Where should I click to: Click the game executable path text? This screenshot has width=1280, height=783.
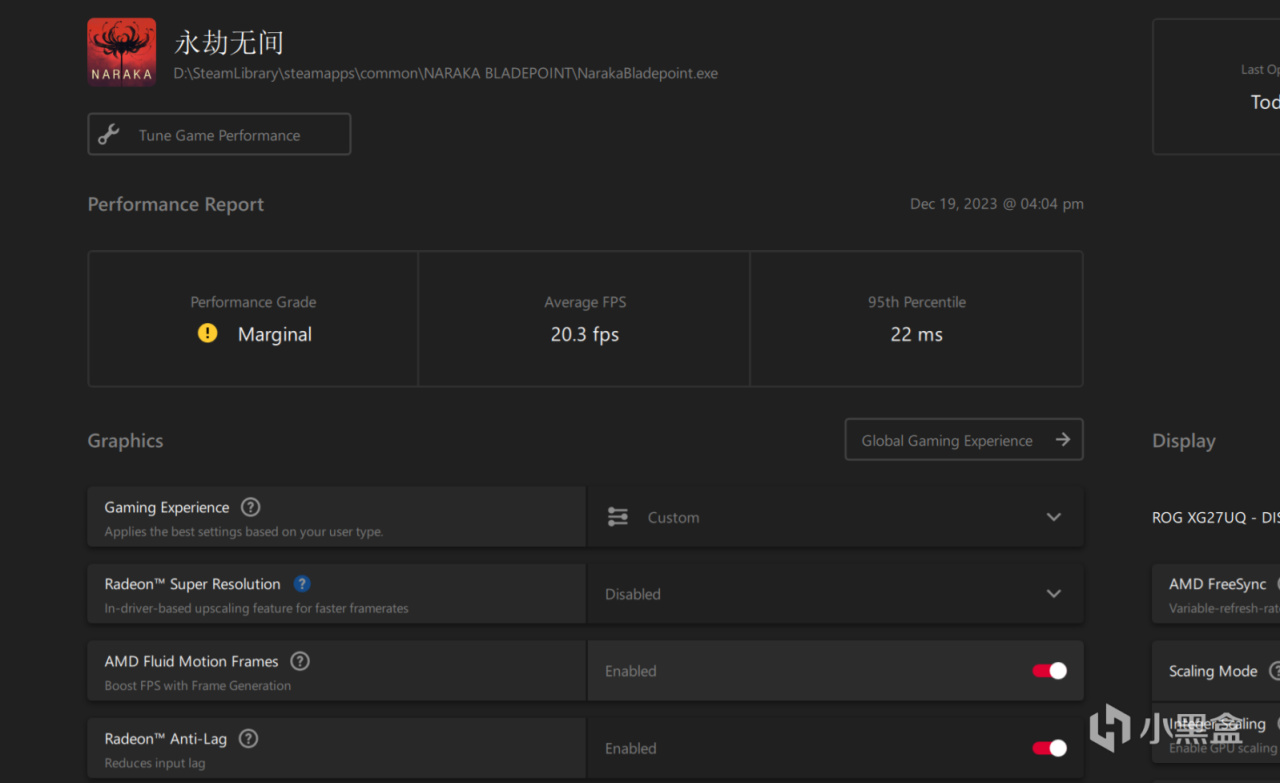[446, 73]
